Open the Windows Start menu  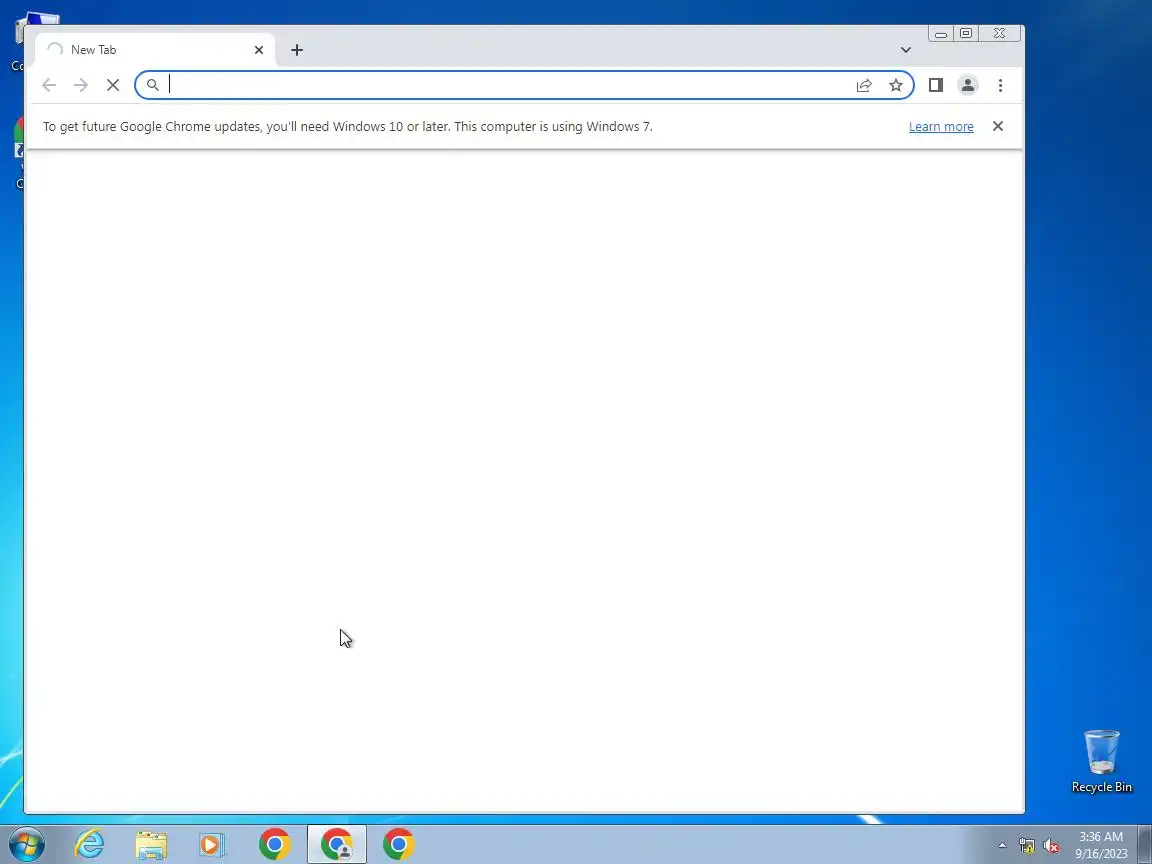(27, 844)
